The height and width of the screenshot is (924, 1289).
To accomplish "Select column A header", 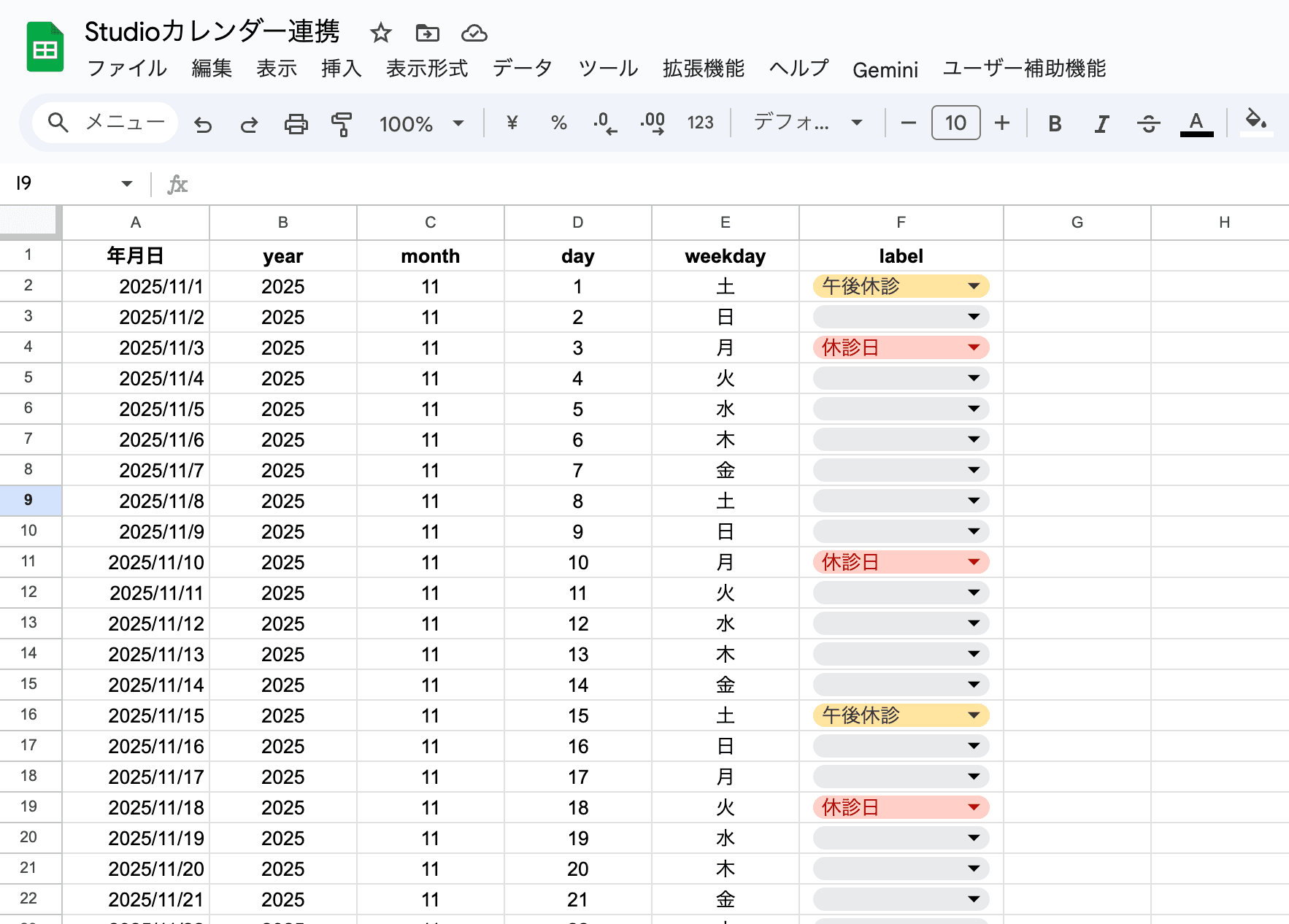I will tap(136, 223).
